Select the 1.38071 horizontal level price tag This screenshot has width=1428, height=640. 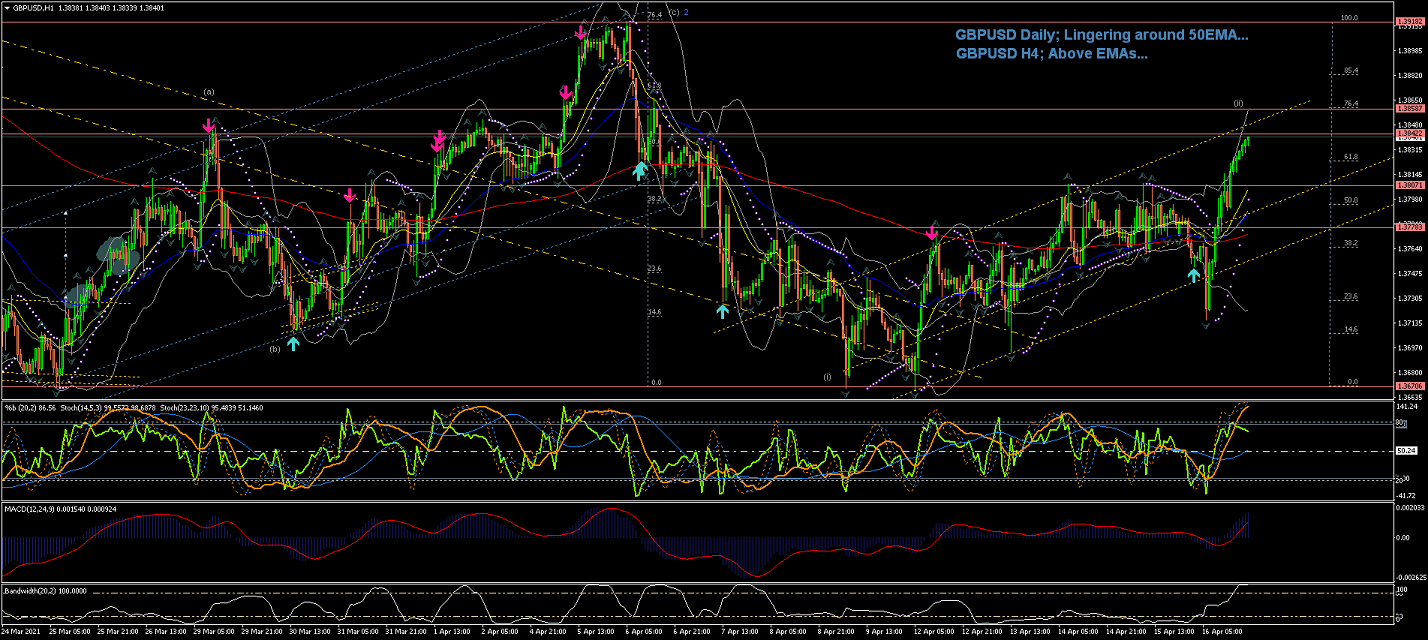click(x=1409, y=185)
